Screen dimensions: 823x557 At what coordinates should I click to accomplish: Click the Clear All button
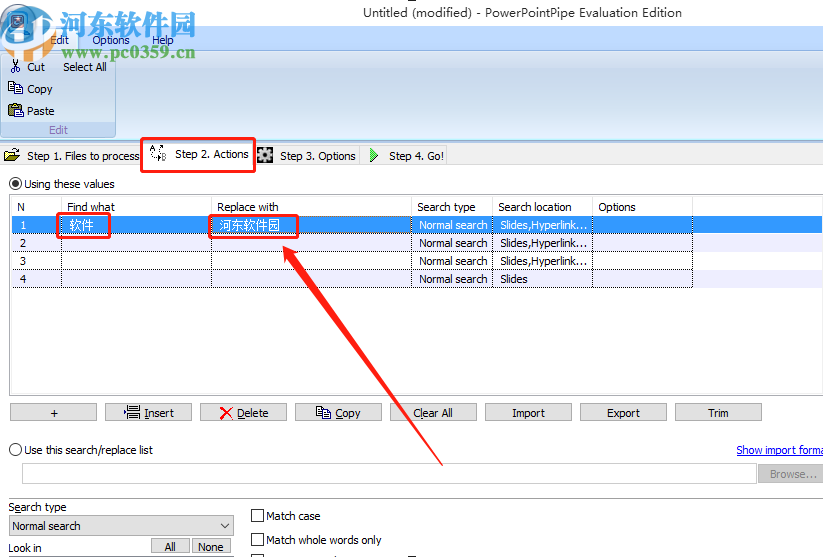point(433,413)
